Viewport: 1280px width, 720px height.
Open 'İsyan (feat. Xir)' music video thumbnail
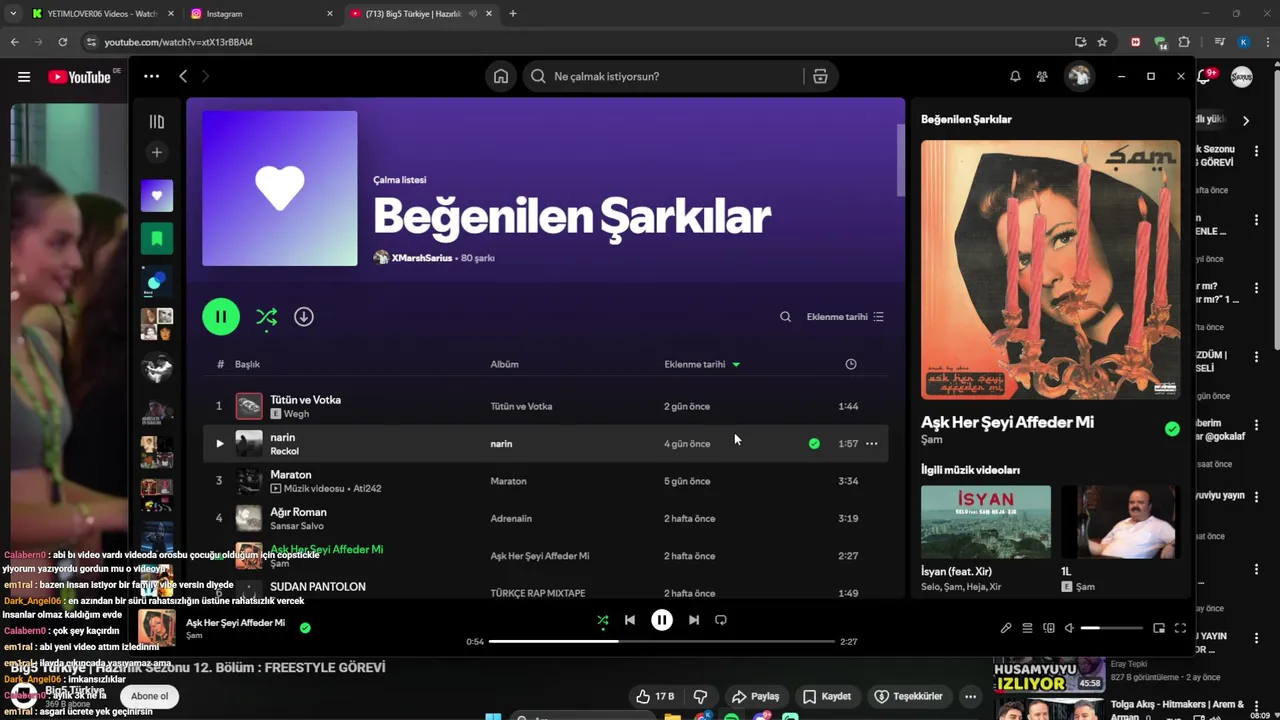[x=986, y=522]
